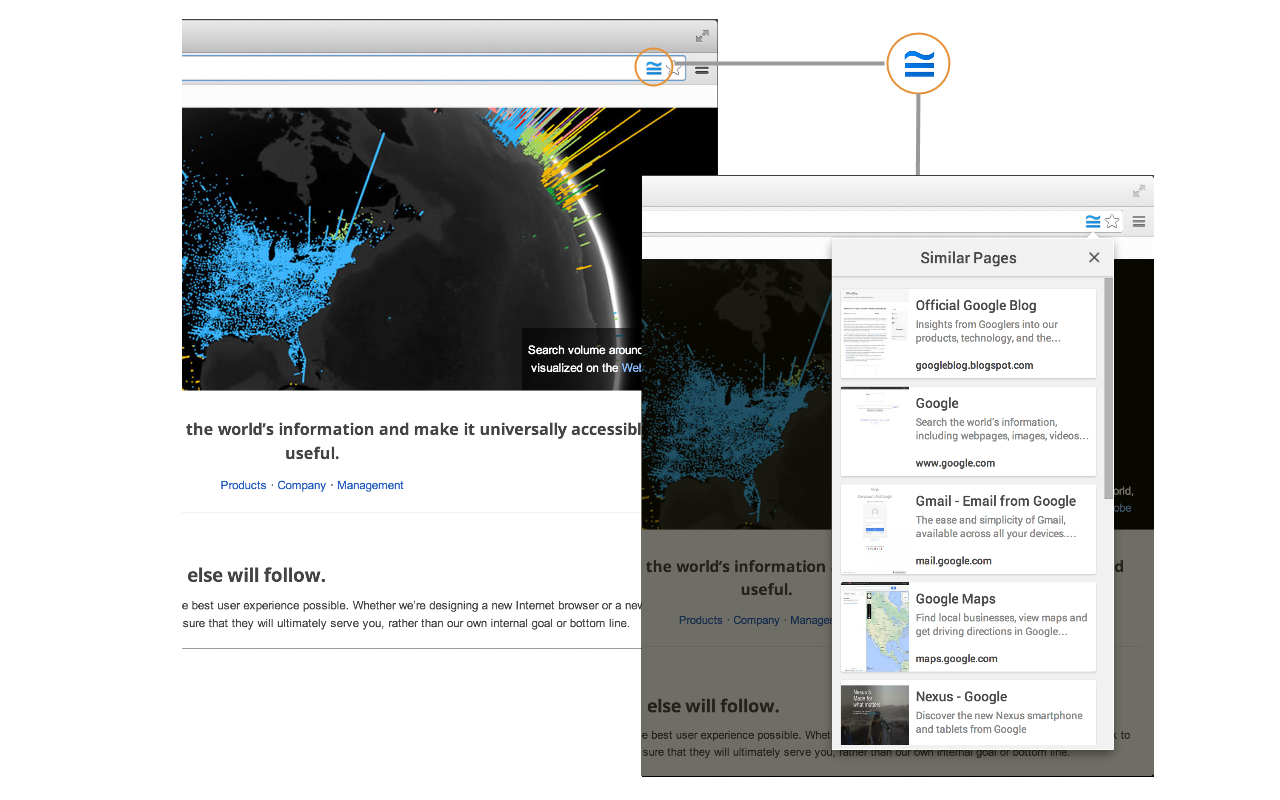Click googleblog.blogspot.com URL text
Screen dimensions: 1280x800
coord(975,366)
